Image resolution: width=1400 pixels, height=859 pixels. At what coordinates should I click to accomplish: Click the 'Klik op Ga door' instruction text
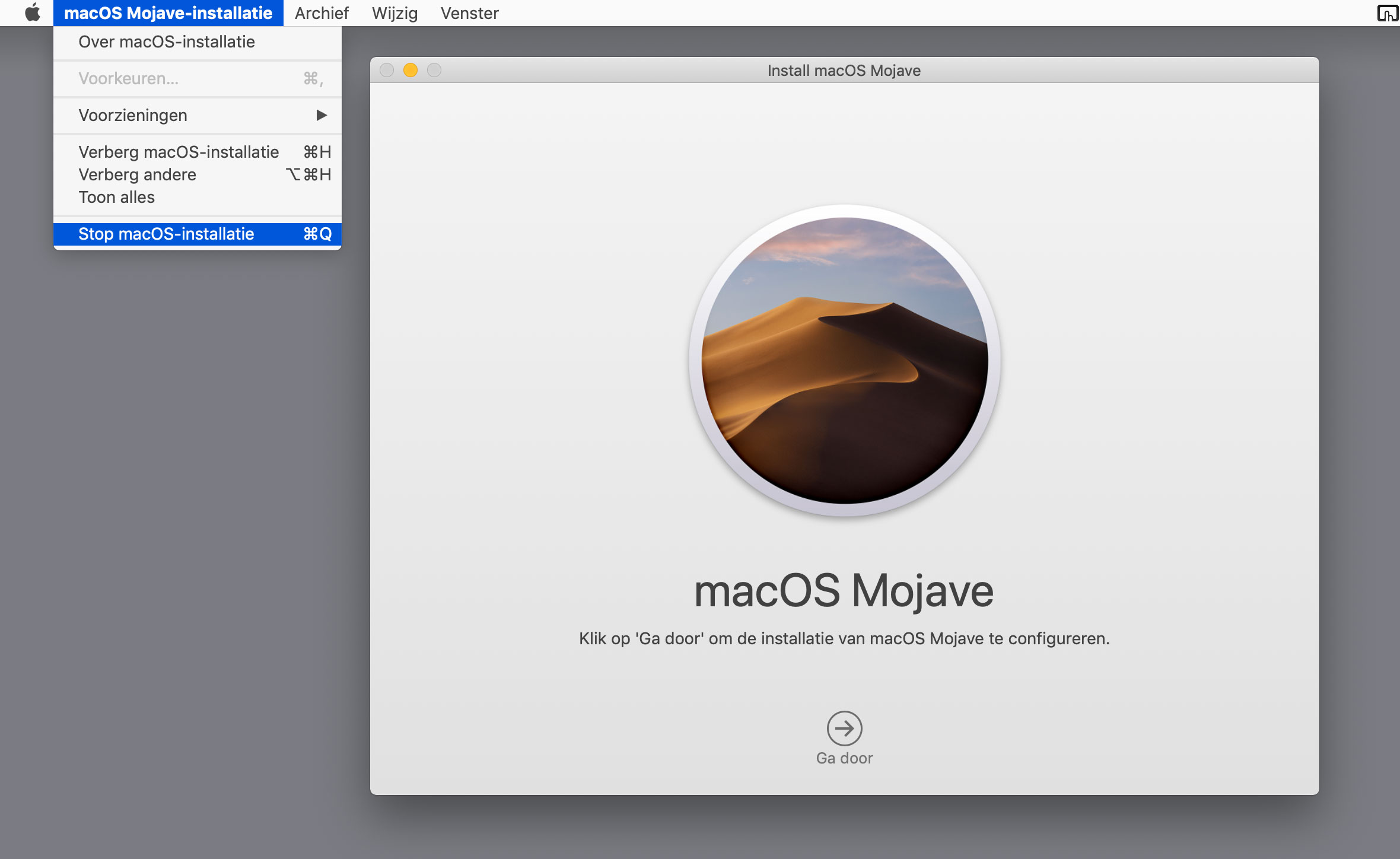(844, 638)
